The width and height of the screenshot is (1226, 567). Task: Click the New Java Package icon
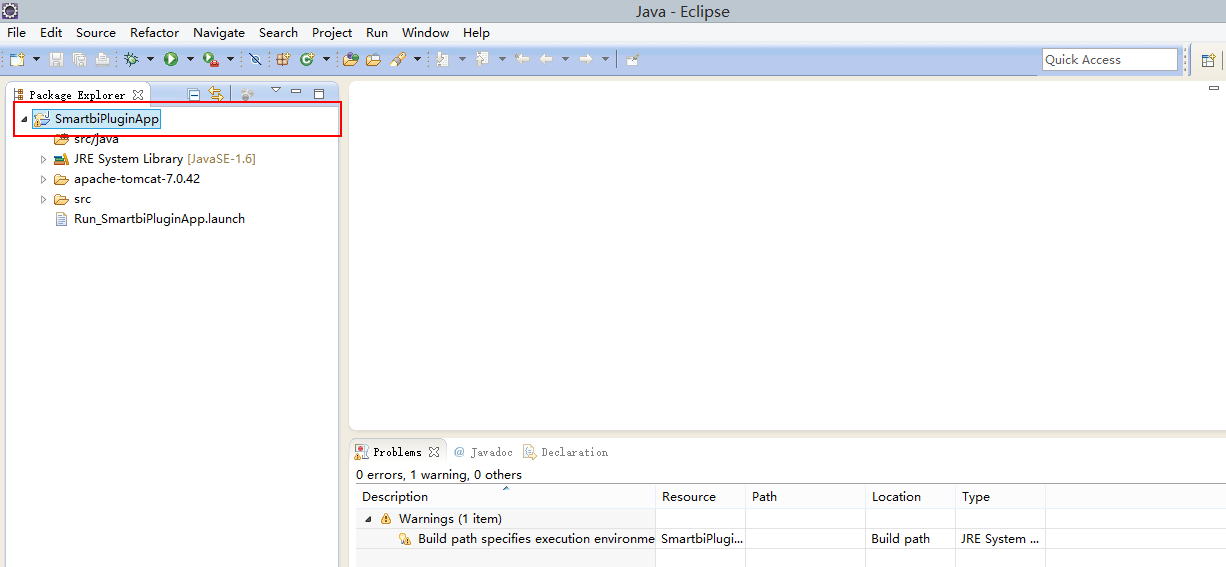point(283,60)
